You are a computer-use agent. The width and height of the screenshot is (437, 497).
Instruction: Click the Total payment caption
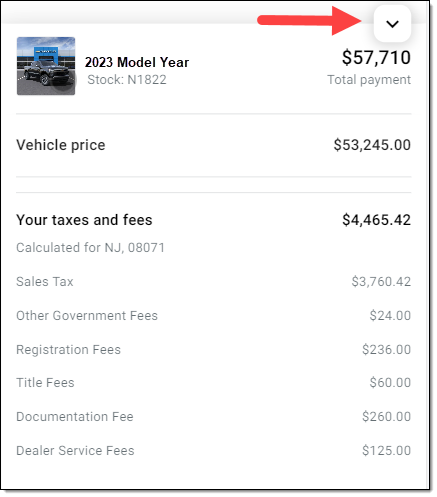tap(369, 80)
